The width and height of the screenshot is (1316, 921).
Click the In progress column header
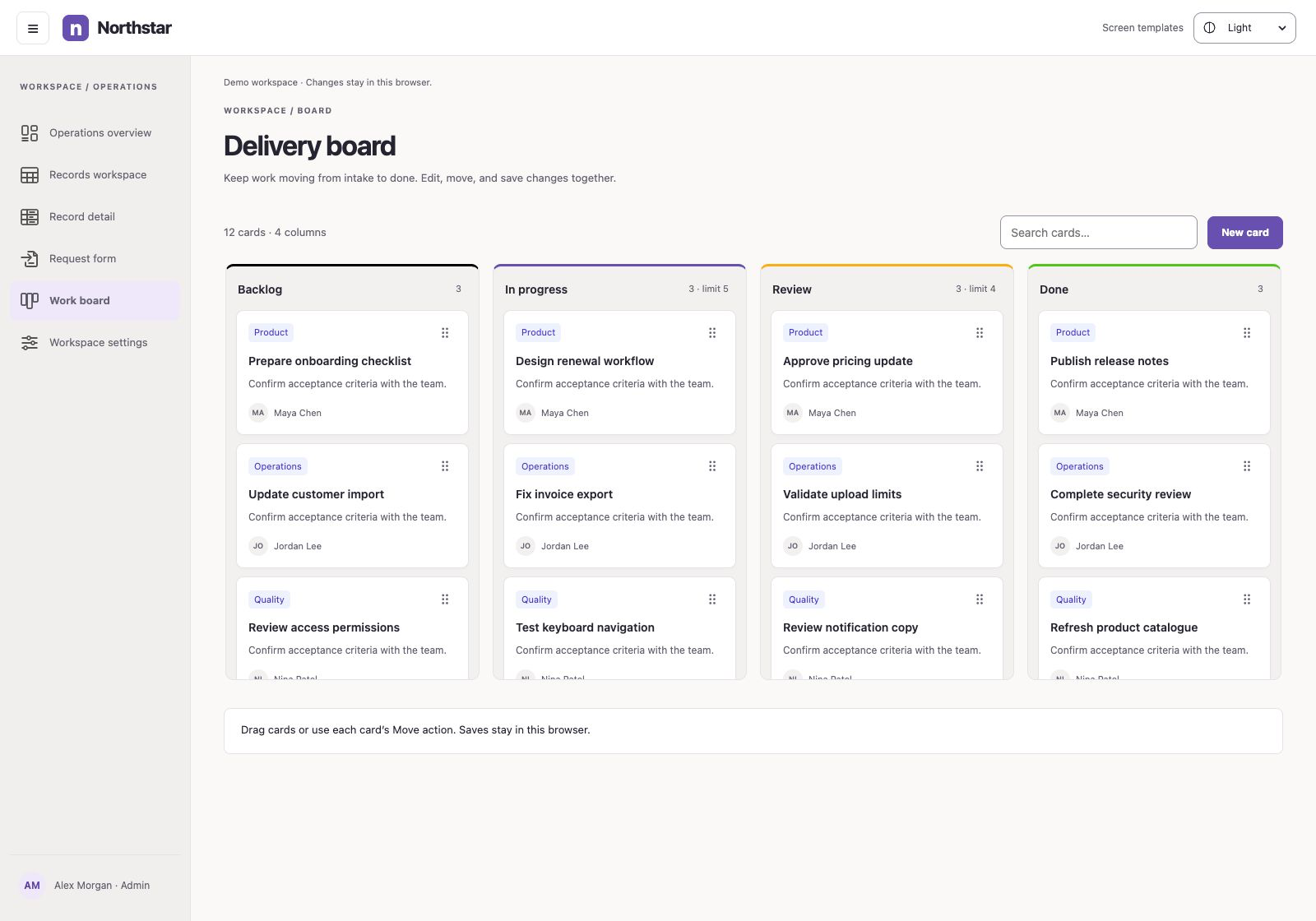coord(619,289)
